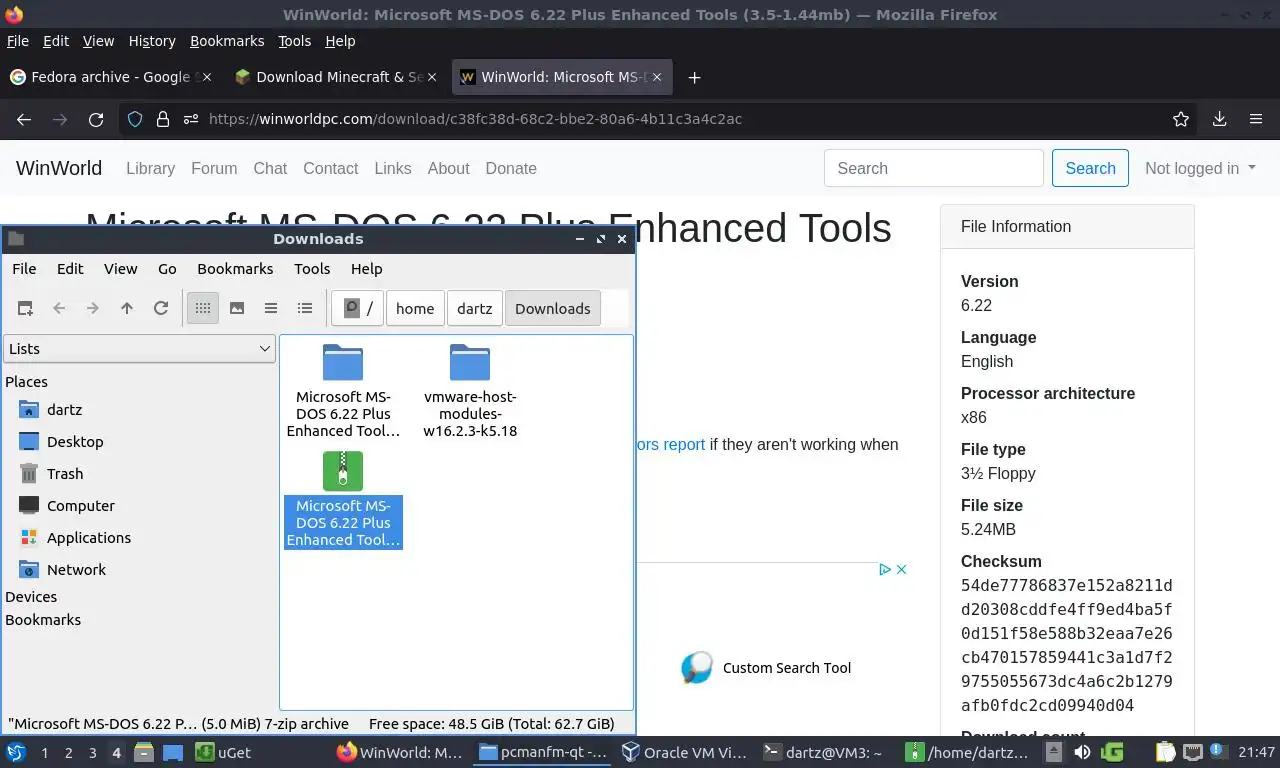Viewport: 1280px width, 768px height.
Task: Select the home path segment
Action: tap(415, 308)
